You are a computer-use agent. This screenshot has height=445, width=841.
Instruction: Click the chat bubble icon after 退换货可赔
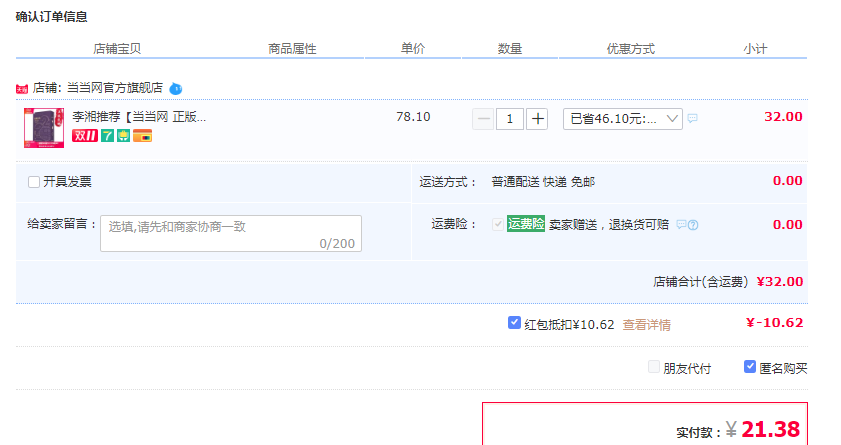pyautogui.click(x=681, y=225)
